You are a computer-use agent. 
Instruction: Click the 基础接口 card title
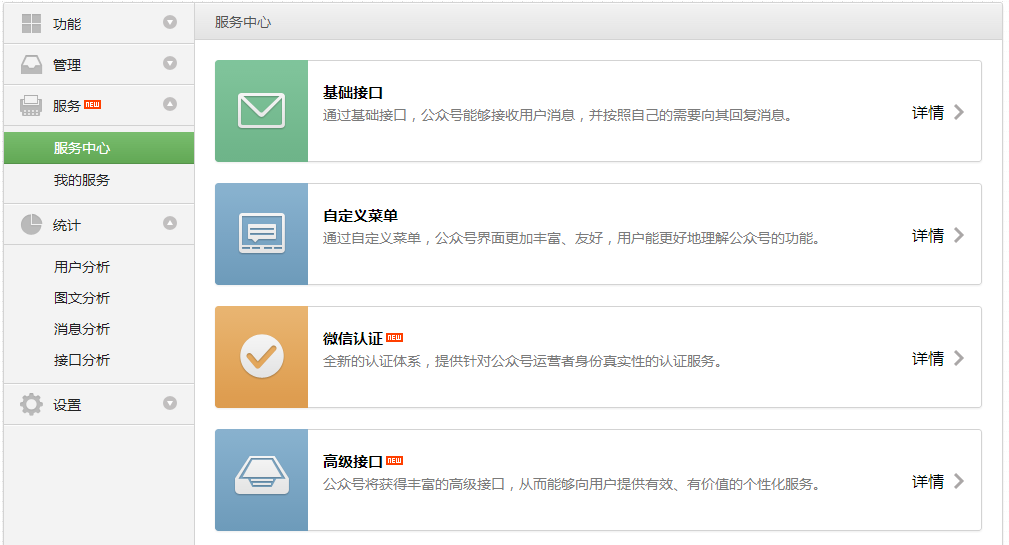point(353,93)
